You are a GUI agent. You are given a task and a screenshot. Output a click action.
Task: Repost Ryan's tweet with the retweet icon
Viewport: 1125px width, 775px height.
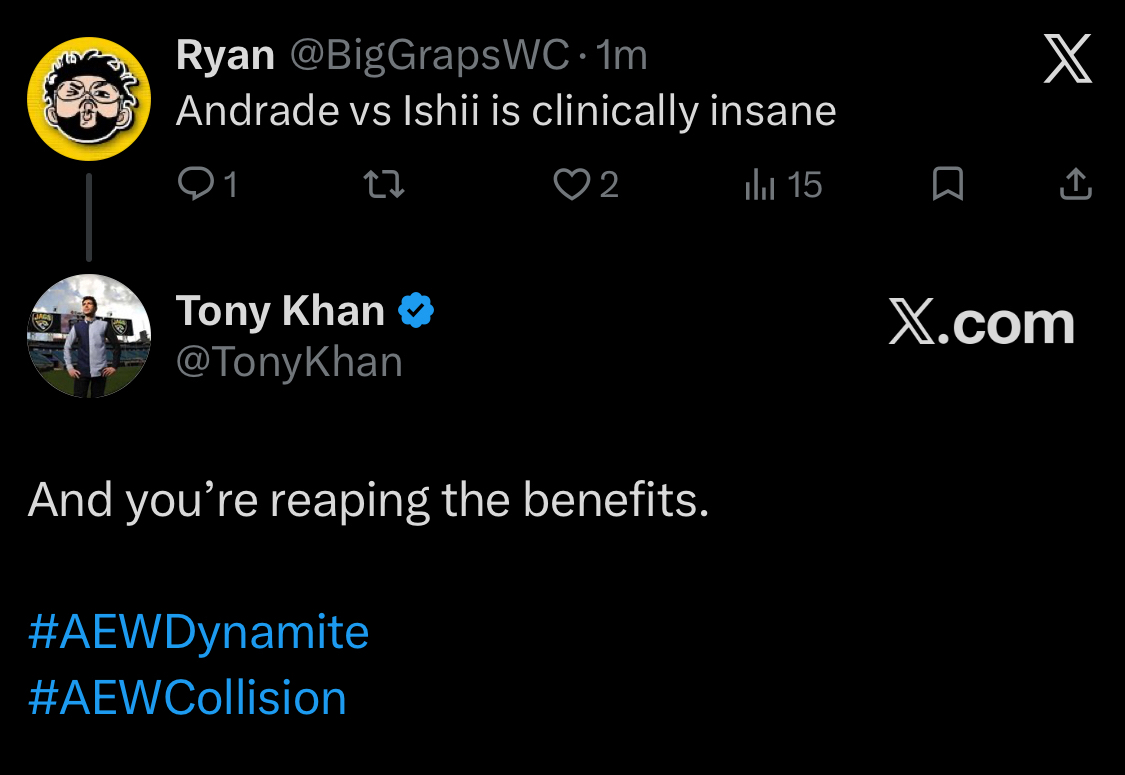[385, 184]
